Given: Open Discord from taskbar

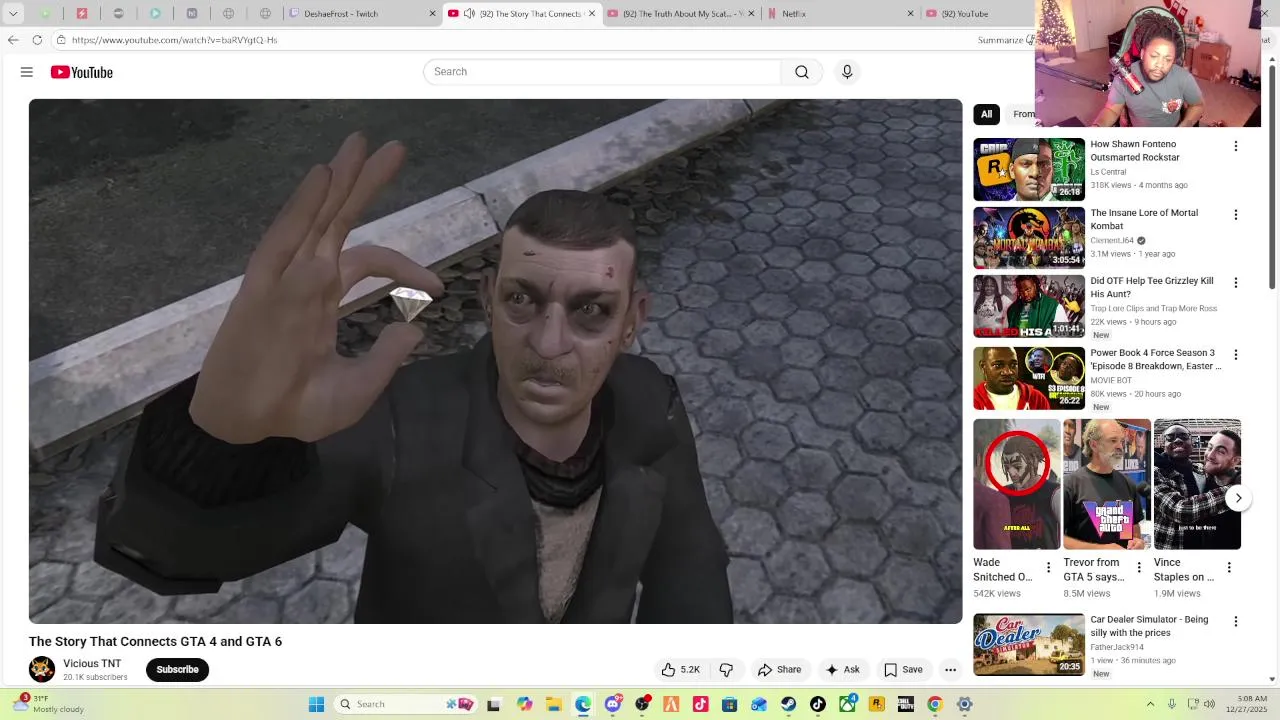Looking at the screenshot, I should point(613,704).
